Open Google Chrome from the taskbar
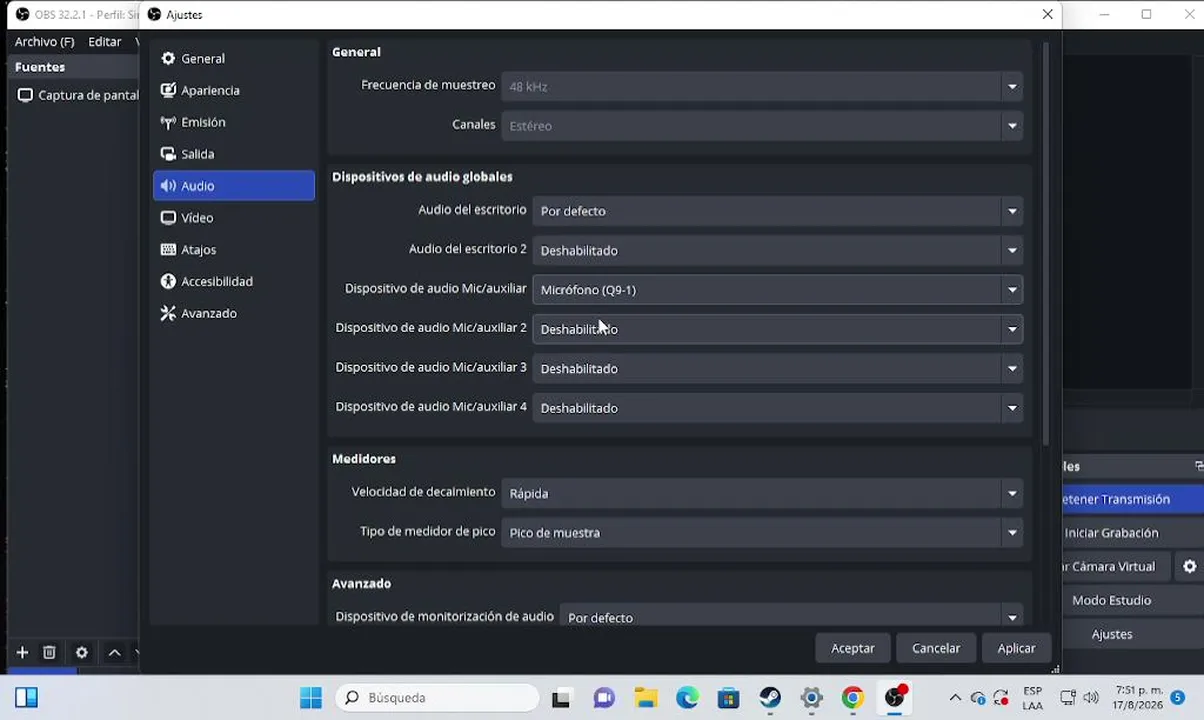 (853, 698)
